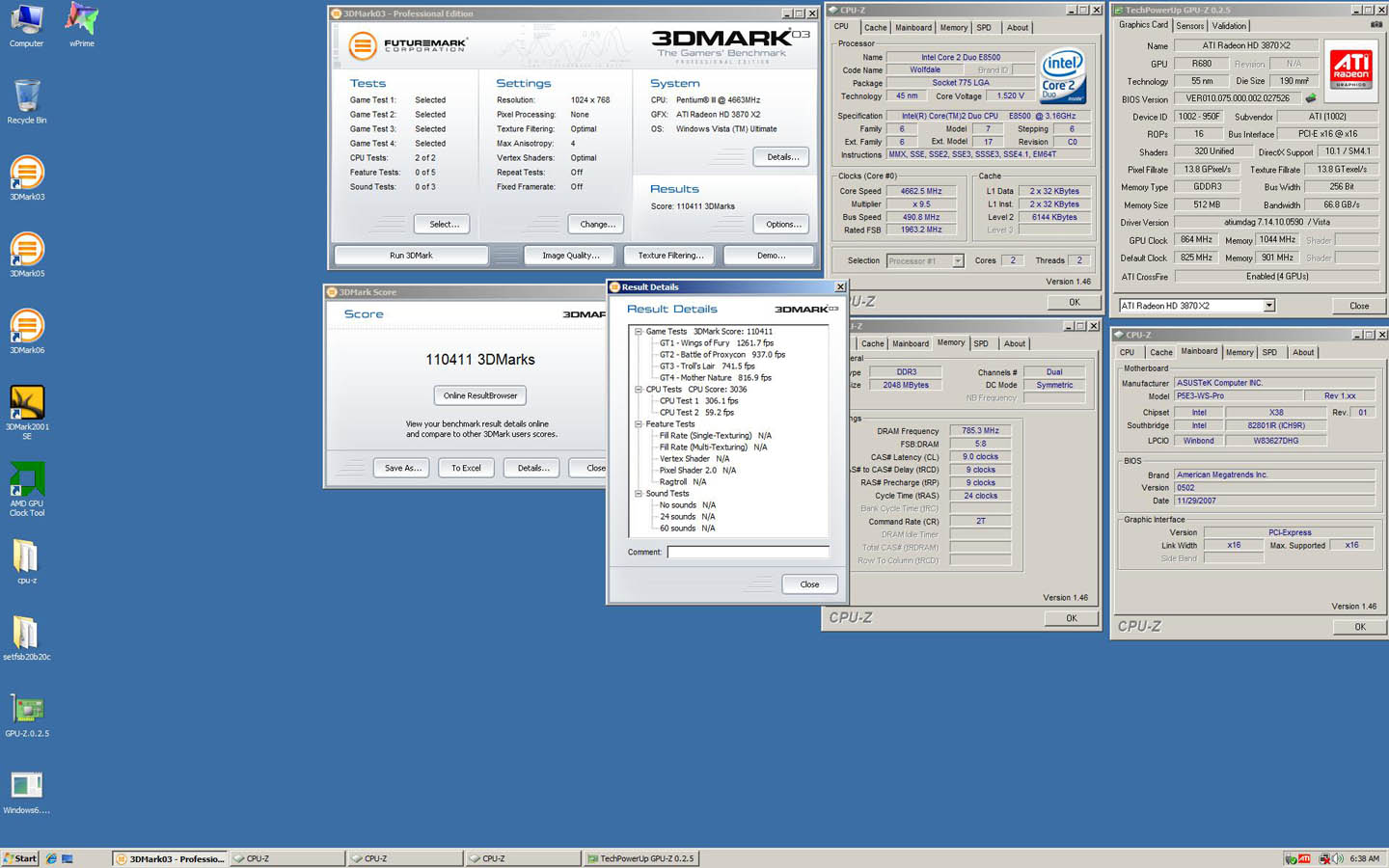Select the Graphics Card tab in GPU-Z
The height and width of the screenshot is (868, 1389).
1143,25
